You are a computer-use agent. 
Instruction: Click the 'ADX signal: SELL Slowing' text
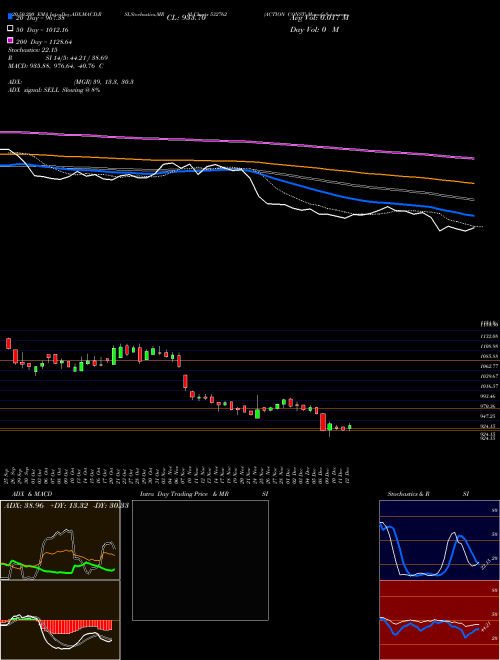(54, 90)
